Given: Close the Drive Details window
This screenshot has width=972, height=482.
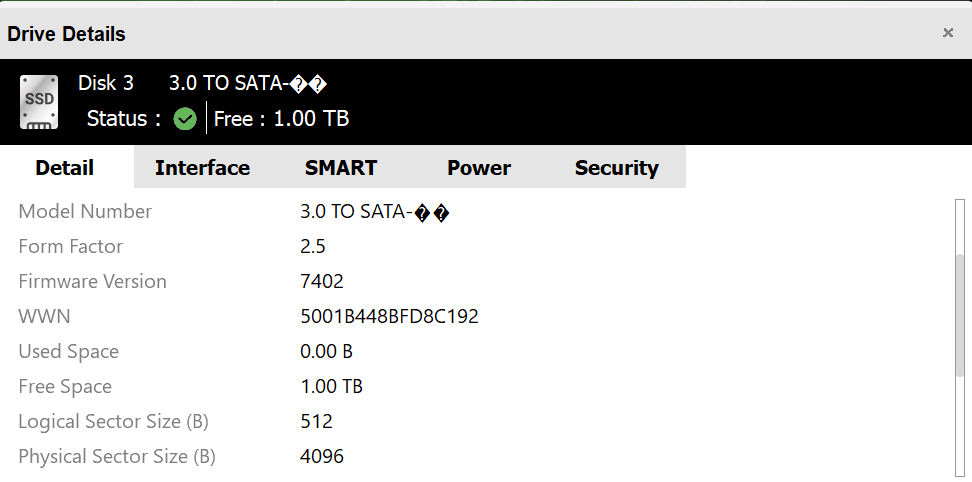Looking at the screenshot, I should (948, 33).
